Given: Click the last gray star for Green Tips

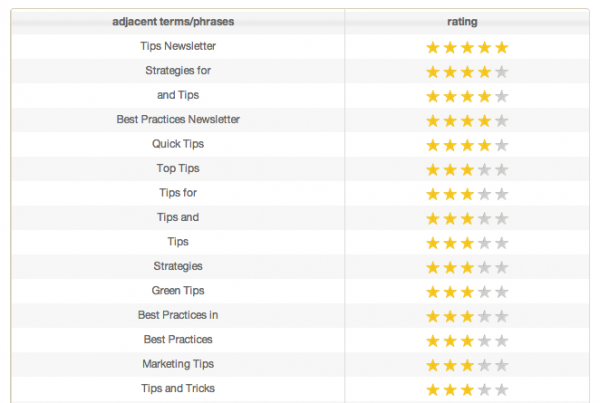Looking at the screenshot, I should 501,292.
